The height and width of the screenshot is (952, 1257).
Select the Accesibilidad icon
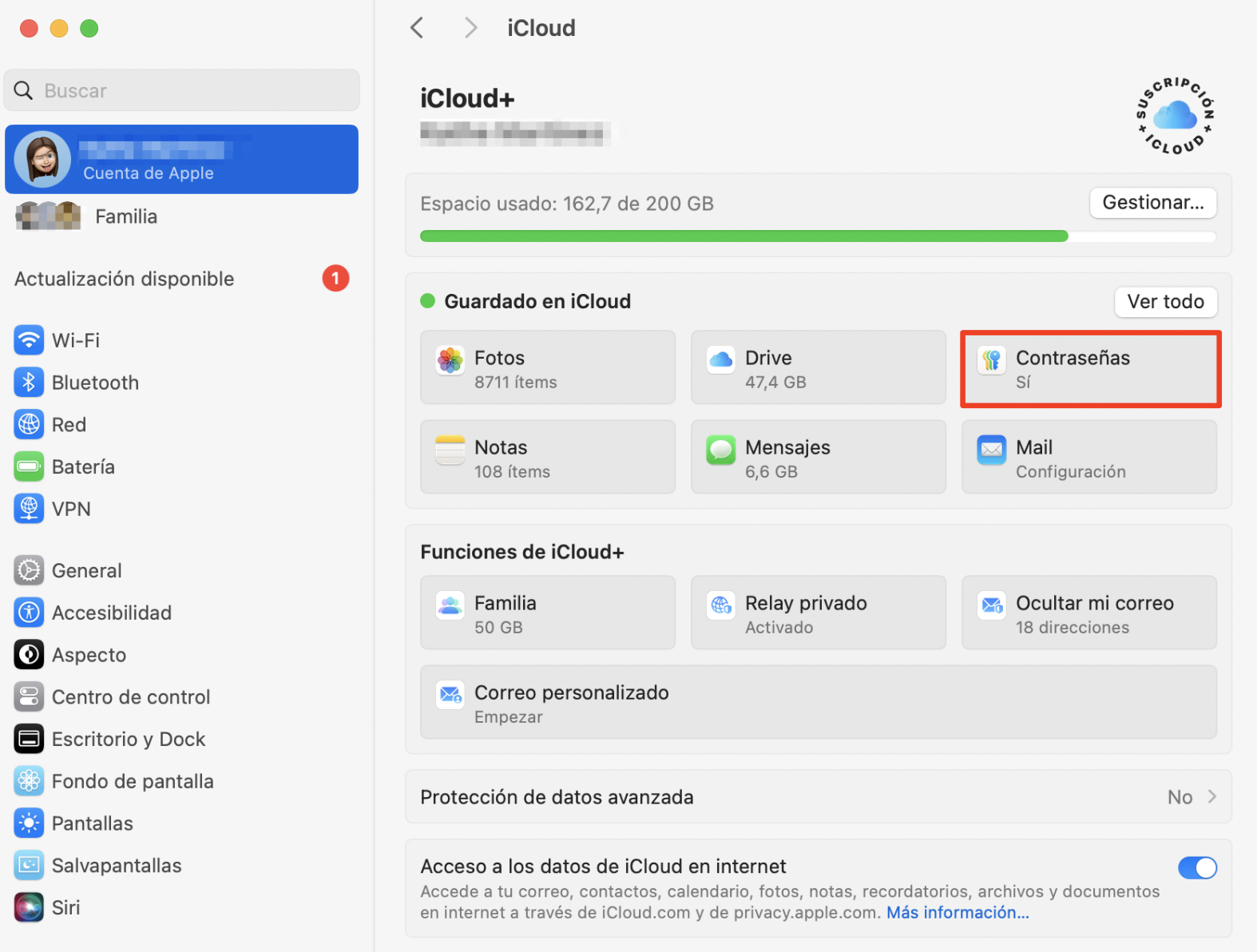click(29, 613)
